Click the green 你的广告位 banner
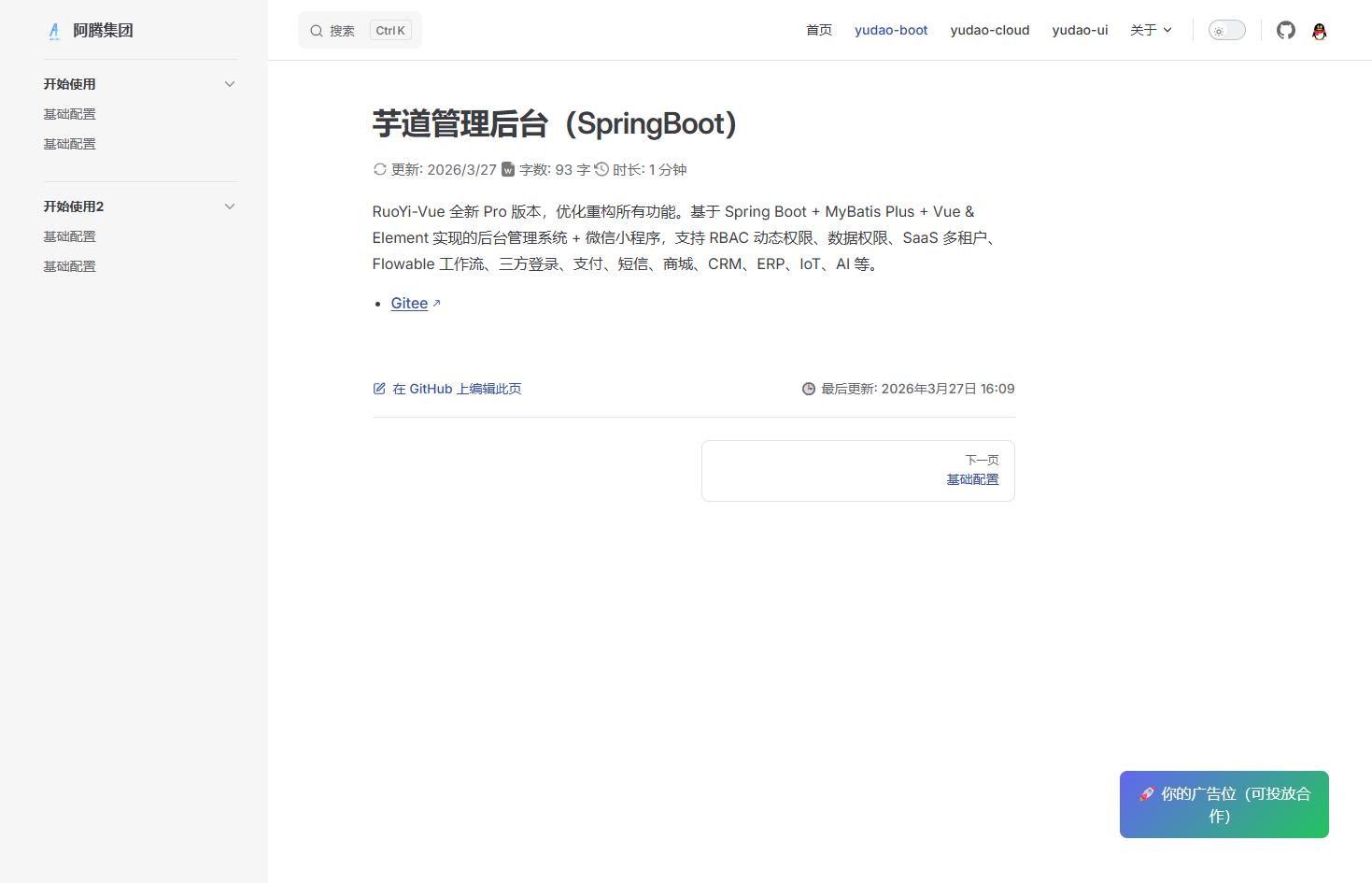 coord(1223,805)
